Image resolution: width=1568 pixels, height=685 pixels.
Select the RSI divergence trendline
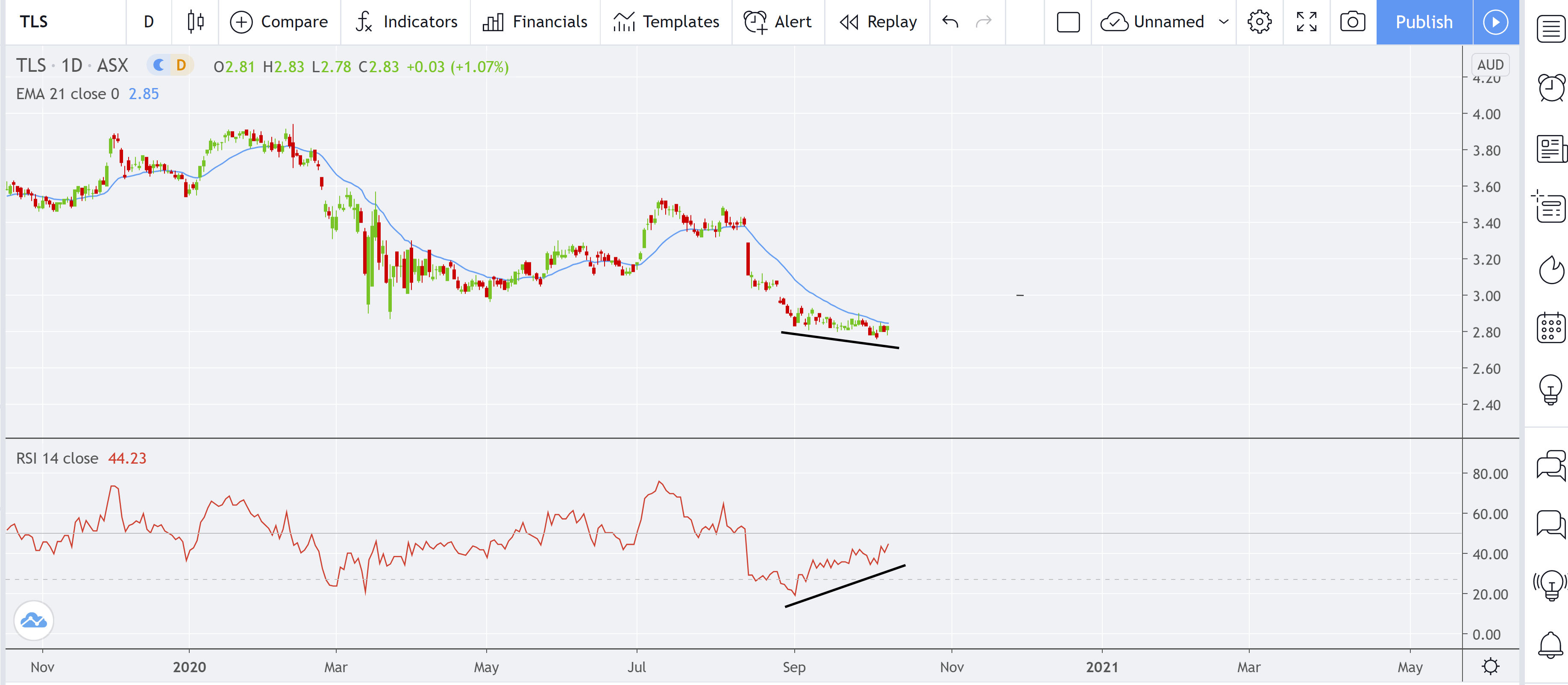pyautogui.click(x=845, y=586)
